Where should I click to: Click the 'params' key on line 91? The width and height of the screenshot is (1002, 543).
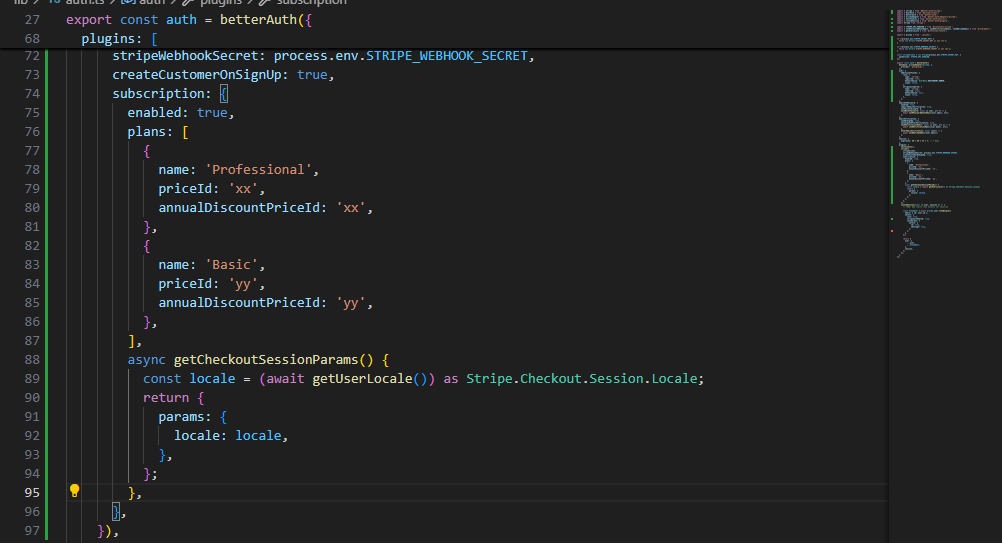tap(181, 417)
